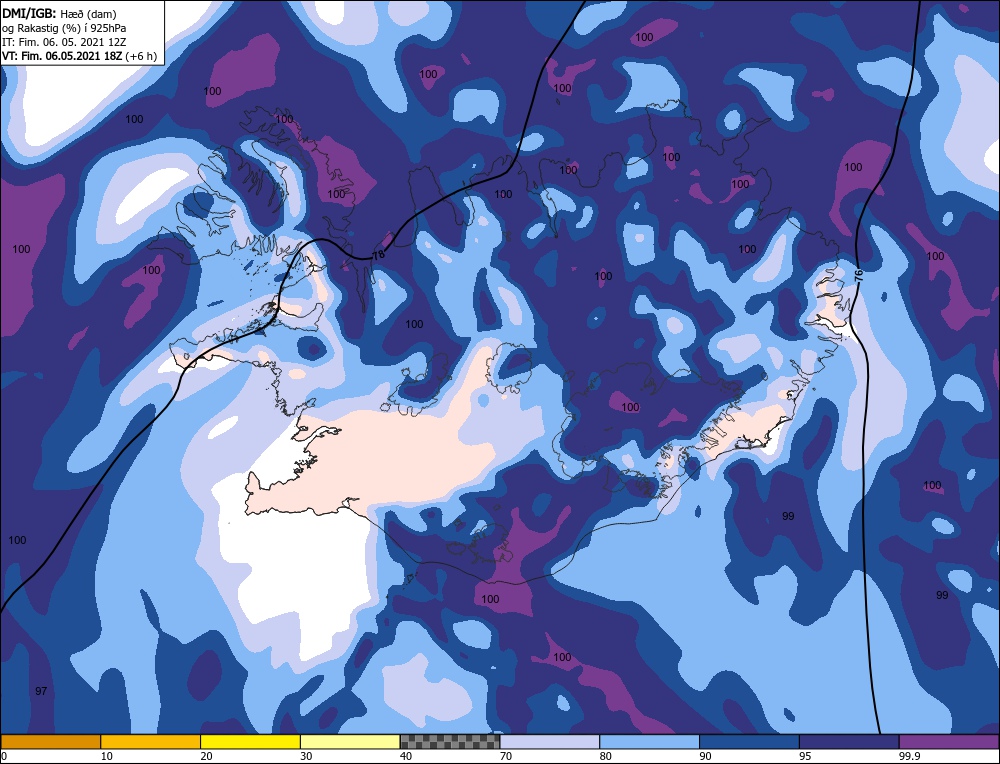1000x764 pixels.
Task: Click the "70" legend tick label
Action: tap(506, 756)
